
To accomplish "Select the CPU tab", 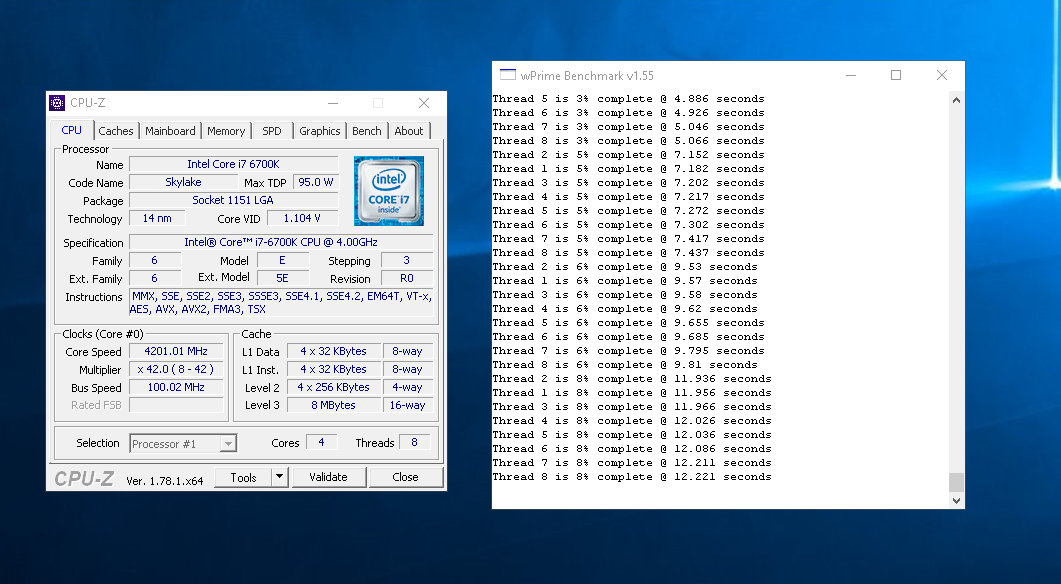I will pyautogui.click(x=72, y=130).
